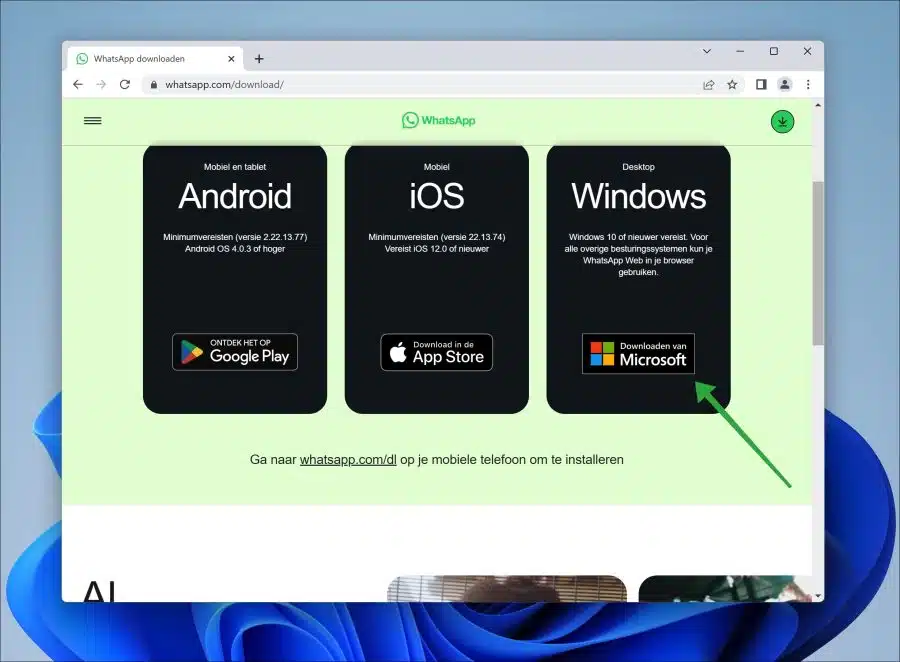Go back to previous page
900x662 pixels.
78,84
